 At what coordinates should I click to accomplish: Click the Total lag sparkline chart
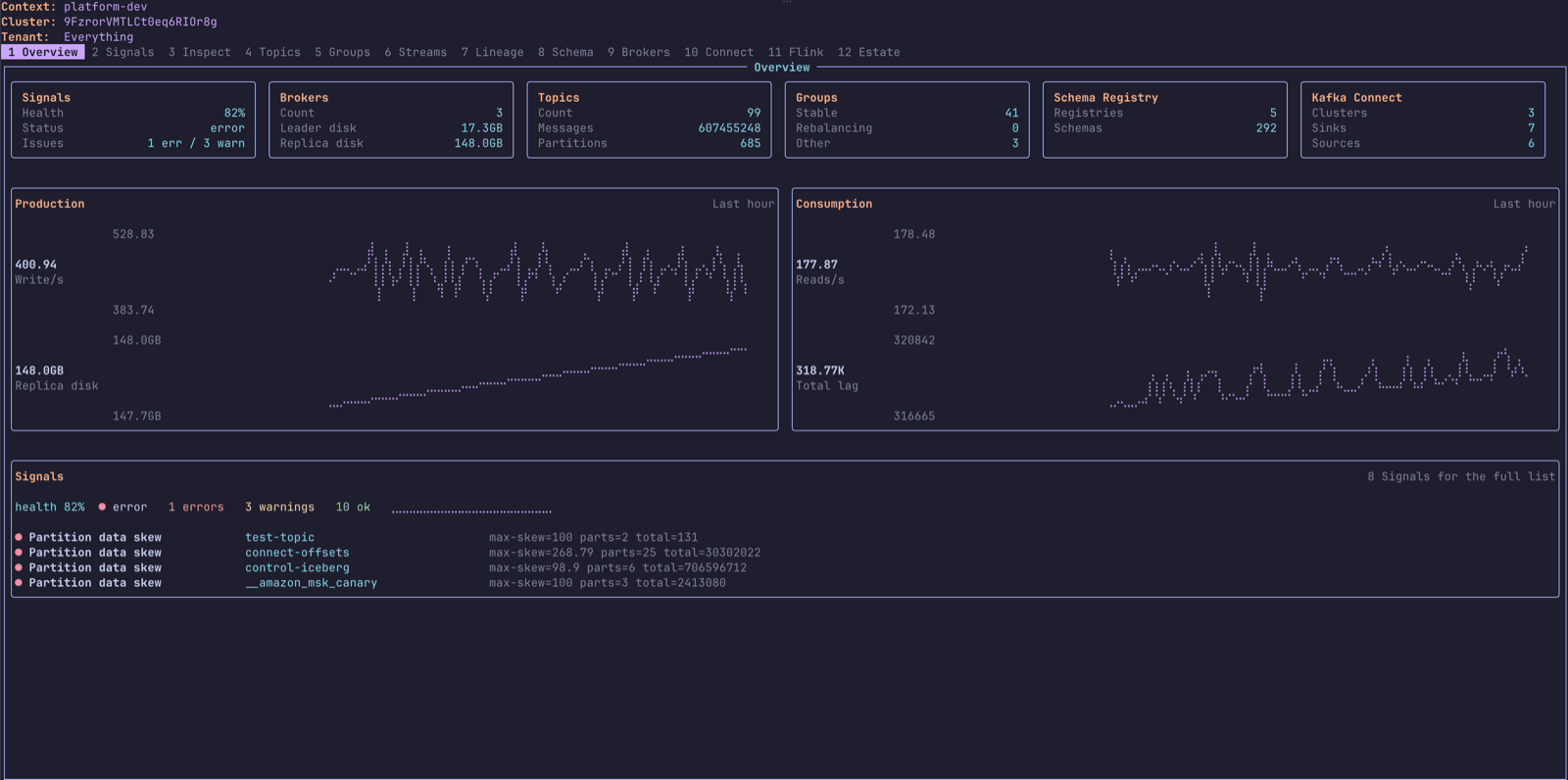point(1318,377)
